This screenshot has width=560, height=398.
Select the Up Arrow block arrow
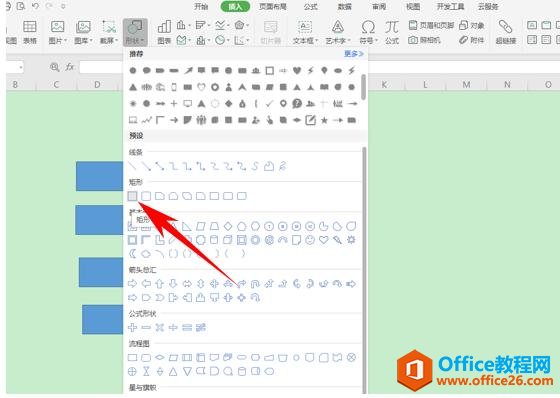click(x=160, y=284)
